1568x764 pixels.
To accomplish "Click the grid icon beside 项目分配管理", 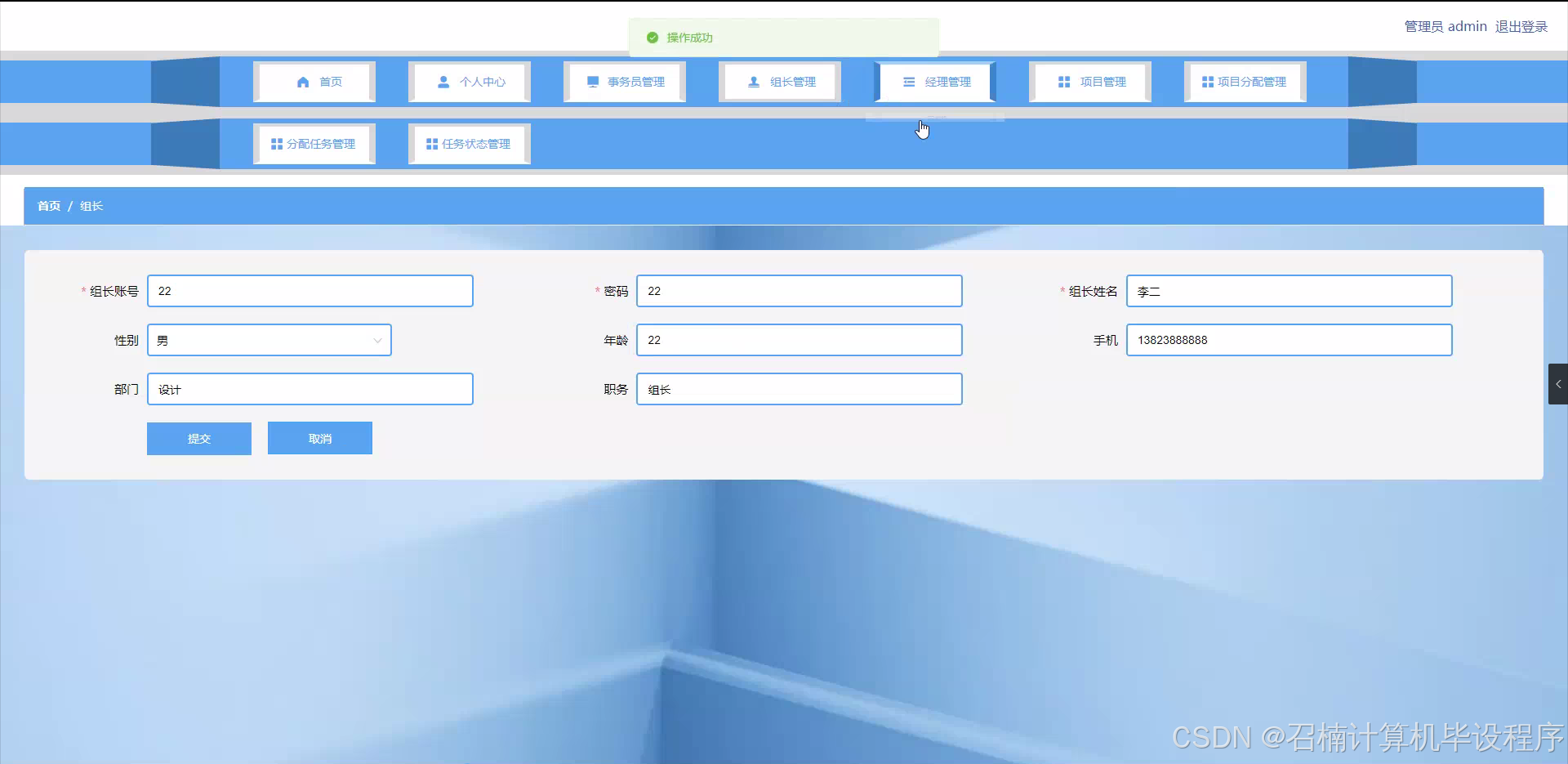I will pyautogui.click(x=1208, y=82).
